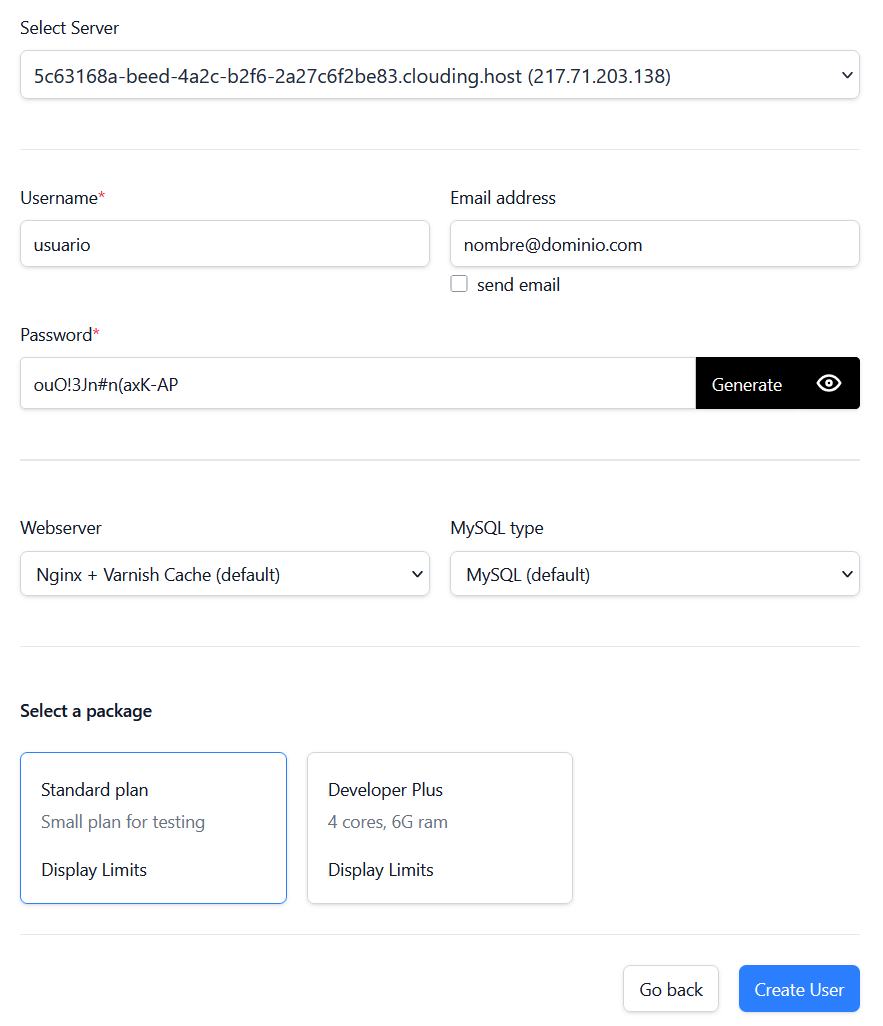Toggle password visibility with the eye icon
883x1026 pixels.
pos(828,384)
